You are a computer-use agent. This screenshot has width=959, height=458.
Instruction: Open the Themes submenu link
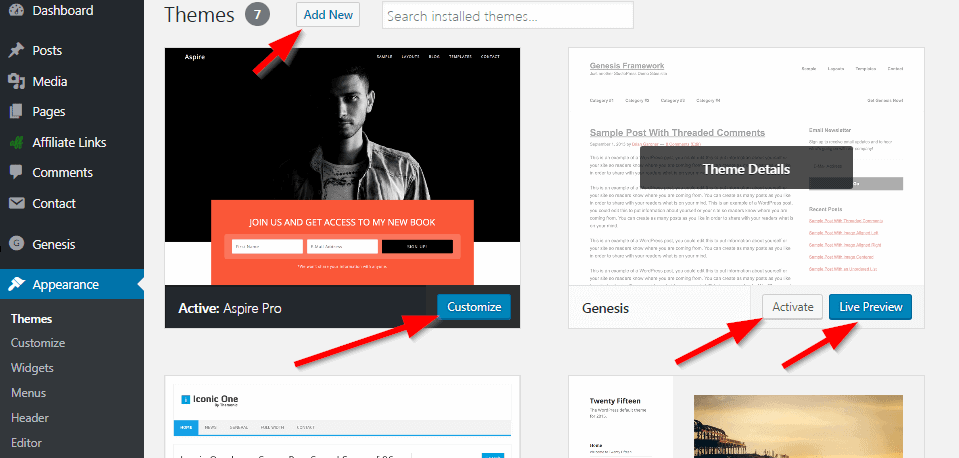(x=31, y=319)
